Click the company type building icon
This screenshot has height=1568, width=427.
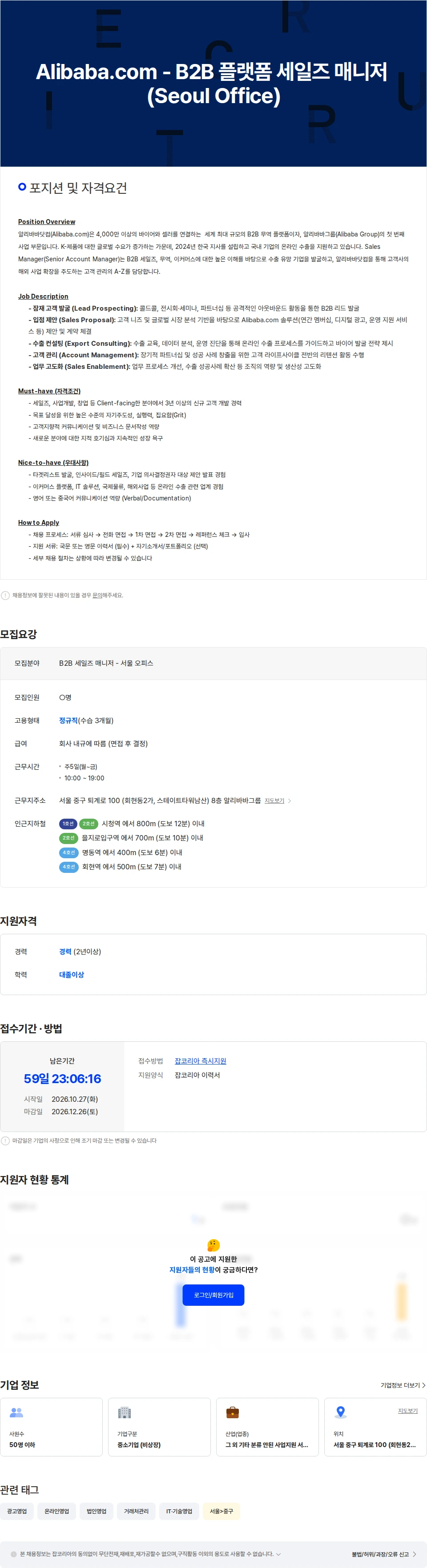(124, 1413)
